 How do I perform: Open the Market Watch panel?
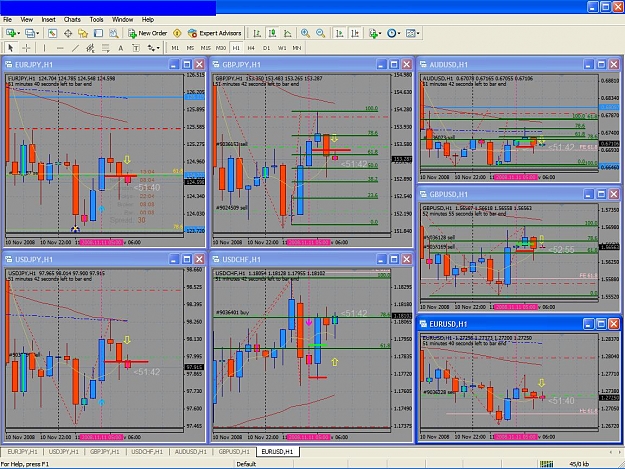point(53,33)
